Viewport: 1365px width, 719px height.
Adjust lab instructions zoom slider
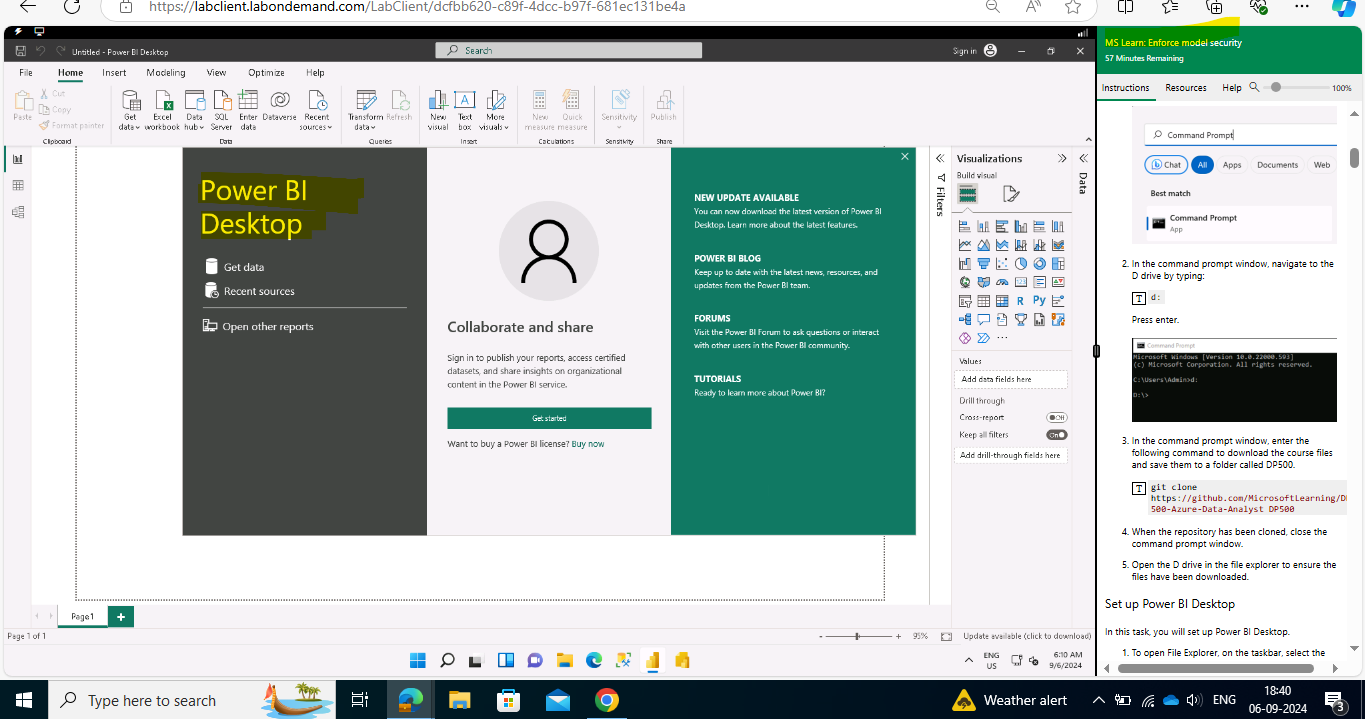coord(1276,88)
